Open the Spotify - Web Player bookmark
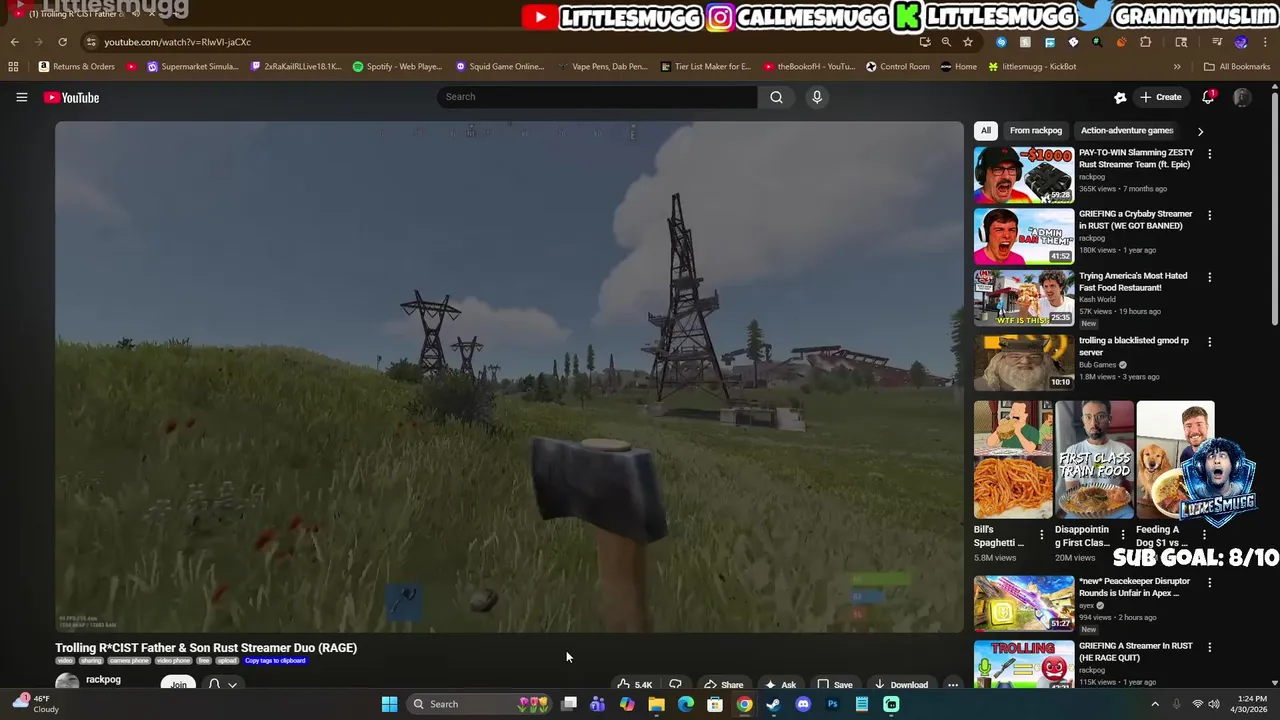The image size is (1280, 720). pyautogui.click(x=397, y=67)
